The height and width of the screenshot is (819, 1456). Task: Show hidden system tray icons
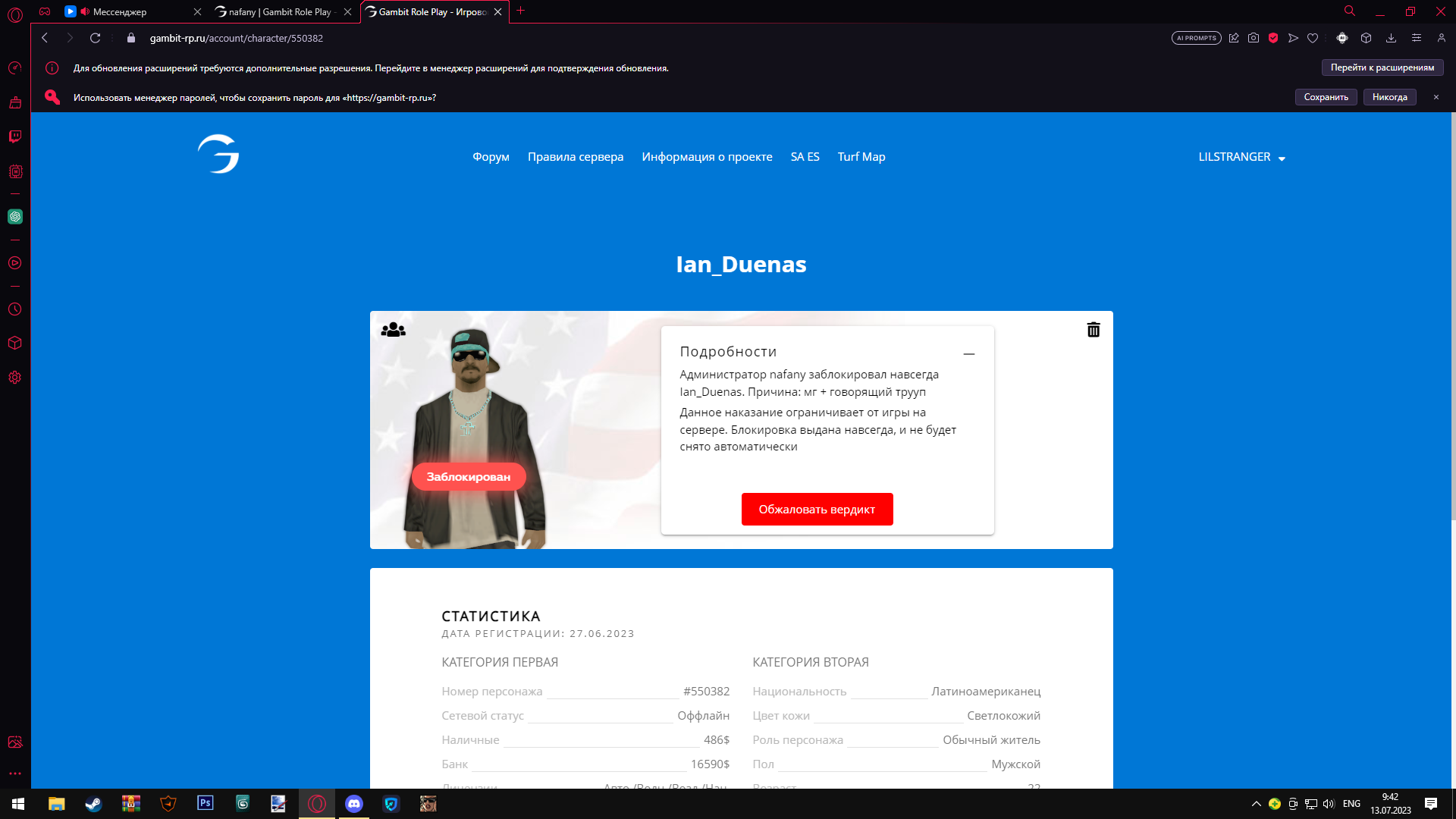coord(1256,804)
